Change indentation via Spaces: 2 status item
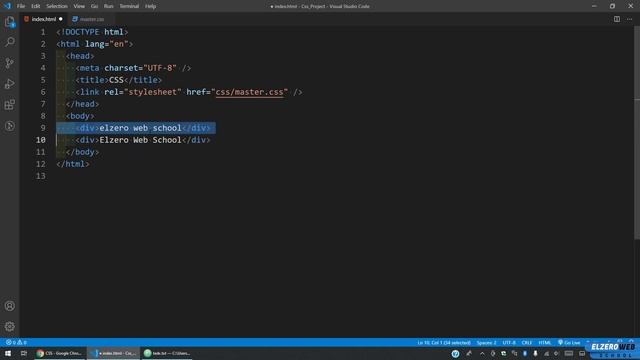The image size is (640, 360). click(487, 342)
